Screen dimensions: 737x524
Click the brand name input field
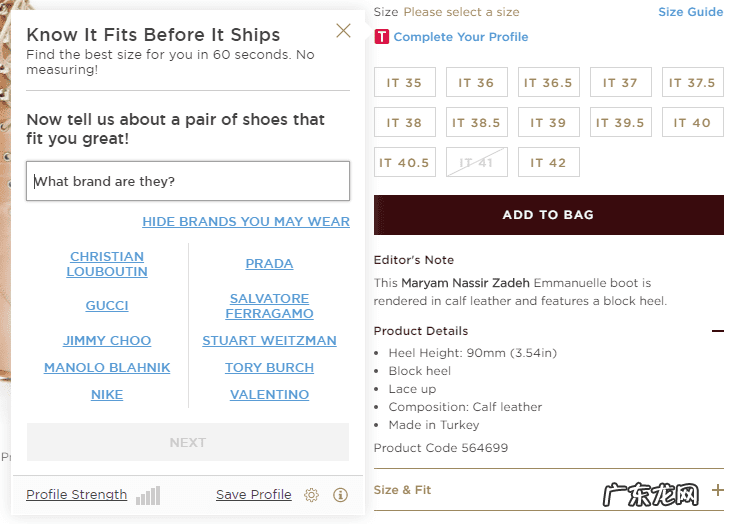pos(188,181)
